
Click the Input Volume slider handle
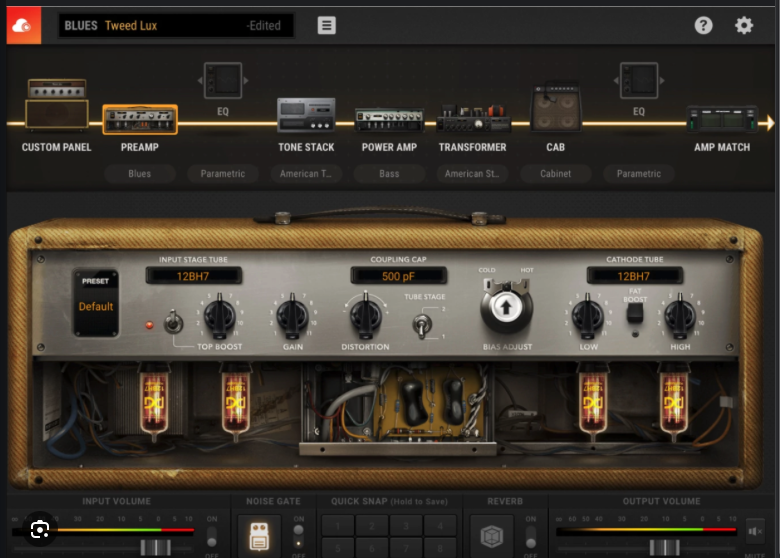pyautogui.click(x=156, y=548)
